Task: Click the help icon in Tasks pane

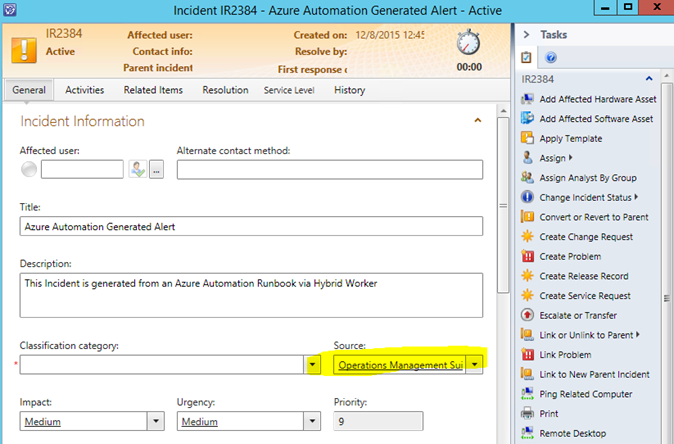Action: coord(550,58)
